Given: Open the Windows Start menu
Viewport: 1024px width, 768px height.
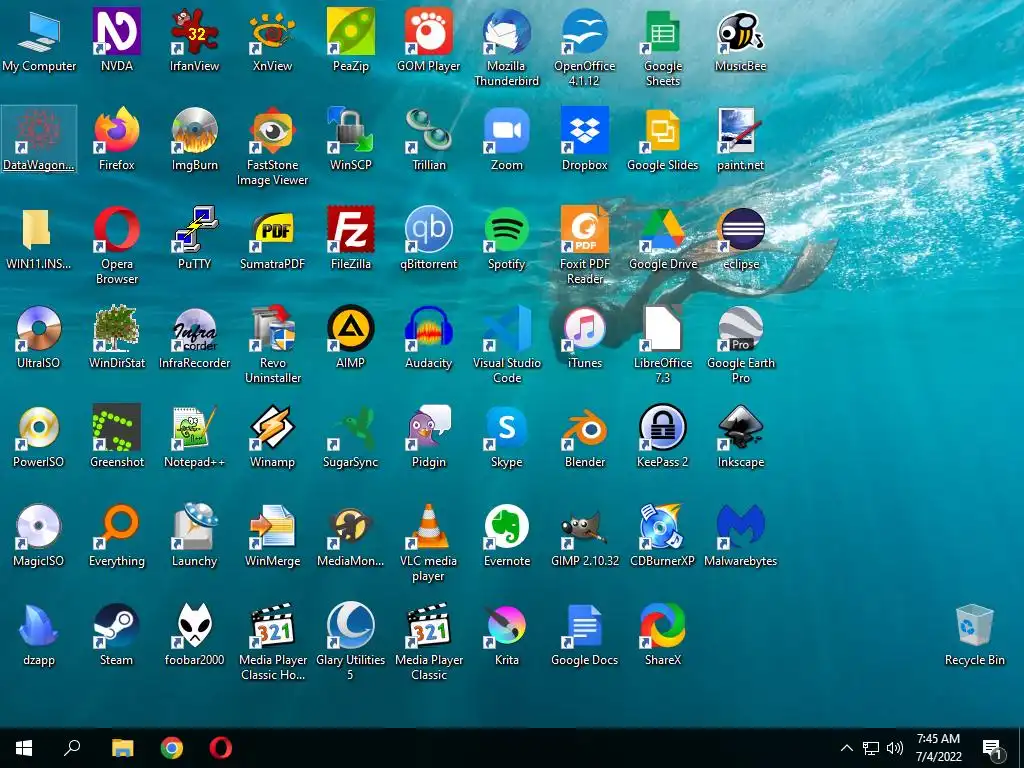Looking at the screenshot, I should click(x=24, y=748).
